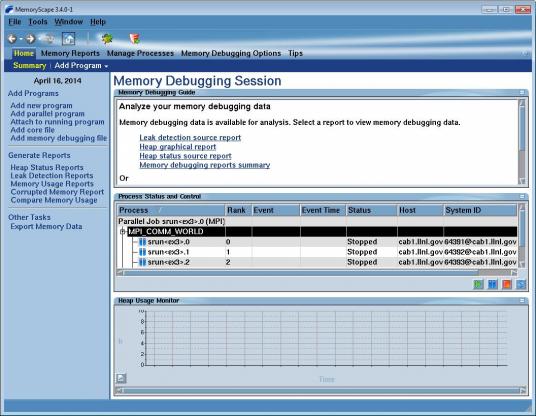
Task: Open the Tools menu
Action: click(38, 22)
